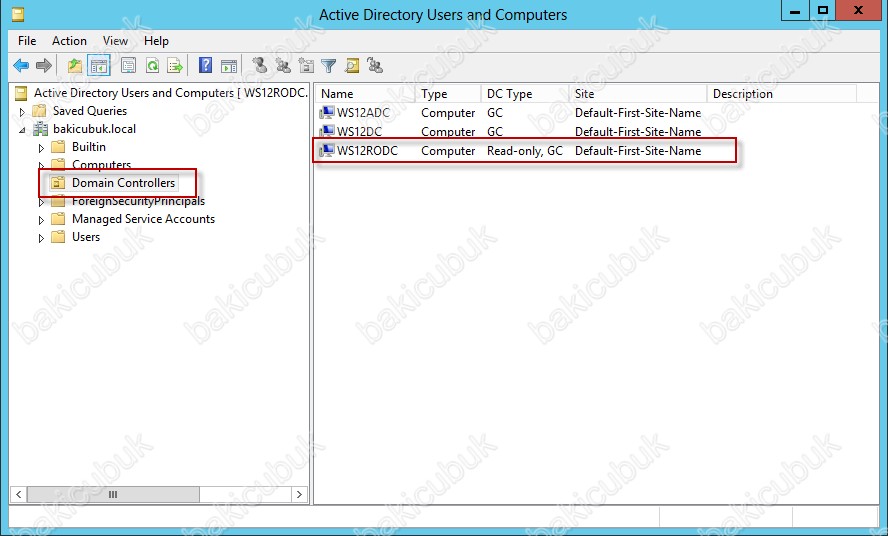888x536 pixels.
Task: Open Help with the question mark icon
Action: (206, 66)
